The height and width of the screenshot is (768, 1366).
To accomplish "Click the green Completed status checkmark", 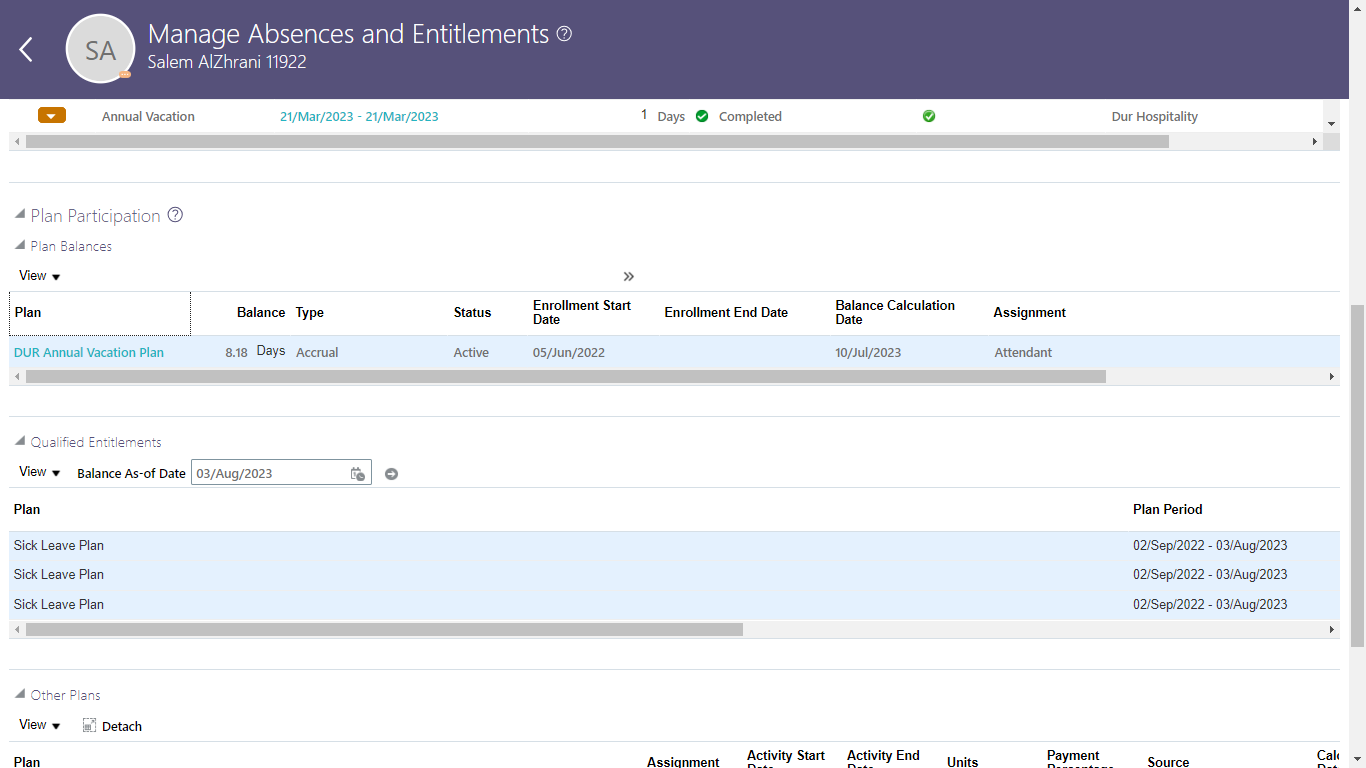I will coord(702,116).
